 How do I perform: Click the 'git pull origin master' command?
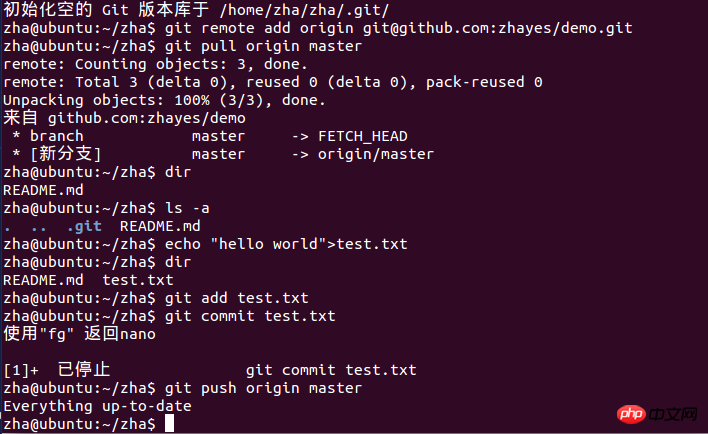point(263,46)
